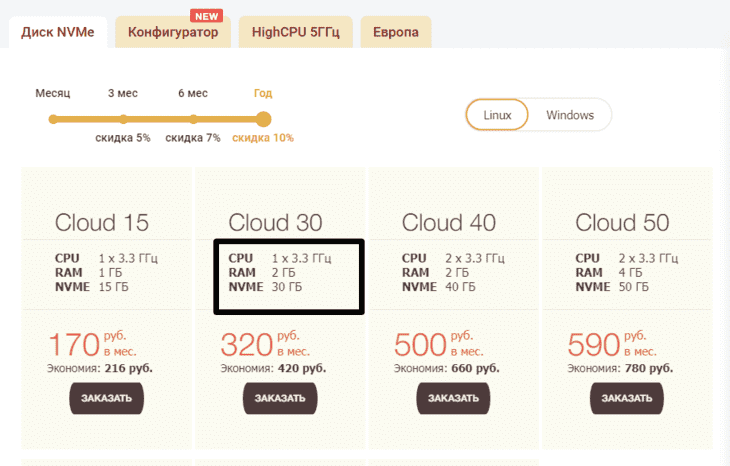This screenshot has width=730, height=466.
Task: Select the Европа tab
Action: (396, 32)
